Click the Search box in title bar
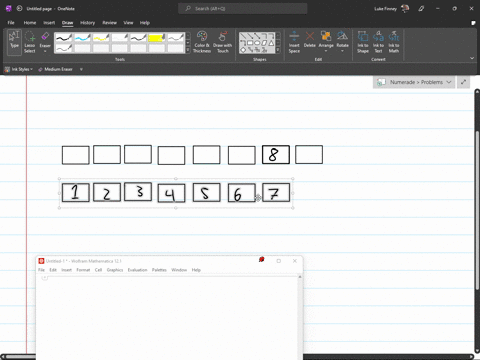The width and height of the screenshot is (480, 360). (243, 9)
